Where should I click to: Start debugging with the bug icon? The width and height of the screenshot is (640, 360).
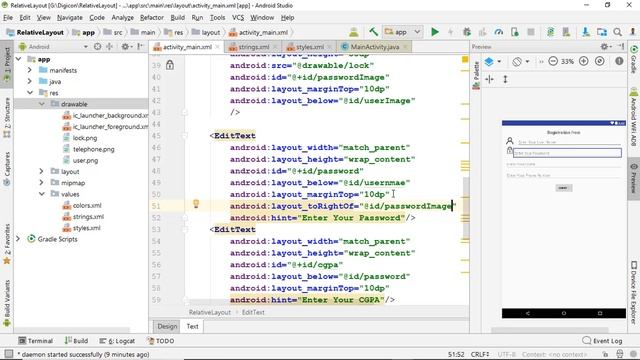click(467, 32)
